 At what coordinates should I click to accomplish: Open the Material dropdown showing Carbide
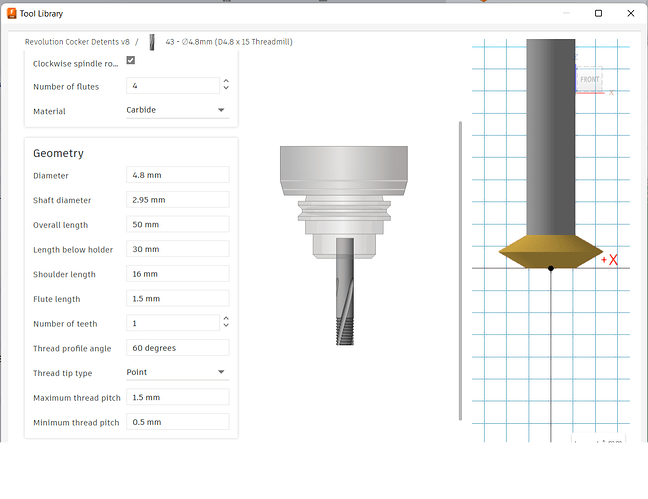[x=178, y=110]
